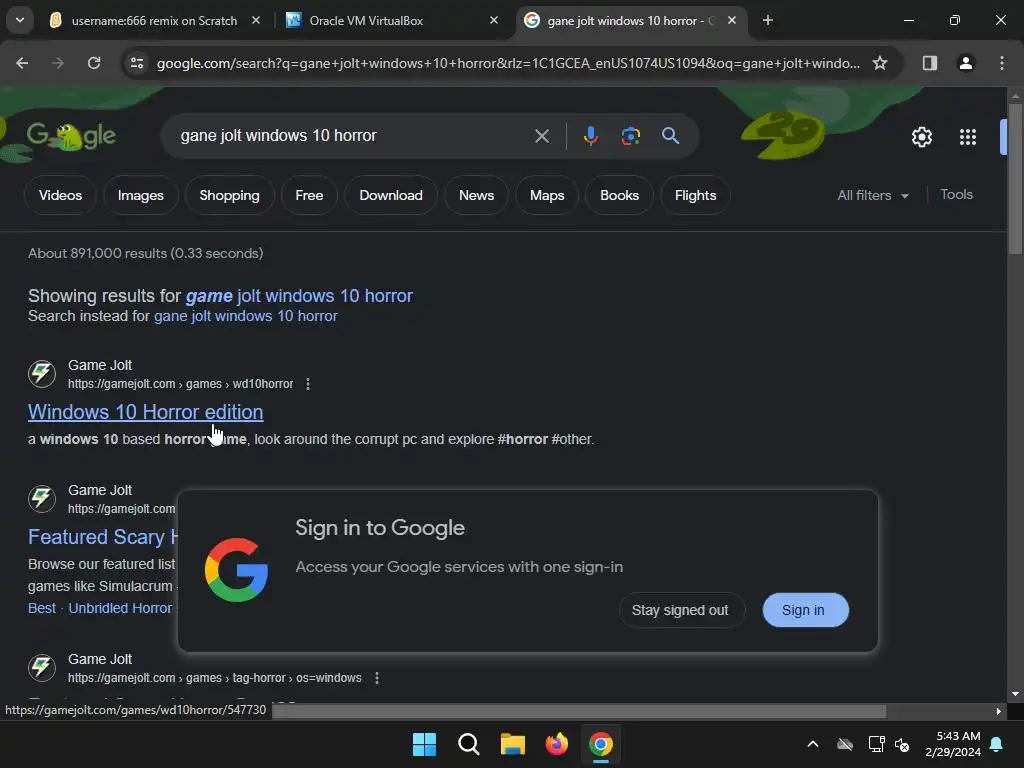This screenshot has height=768, width=1024.
Task: Close the Scratch remix tab
Action: (x=256, y=20)
